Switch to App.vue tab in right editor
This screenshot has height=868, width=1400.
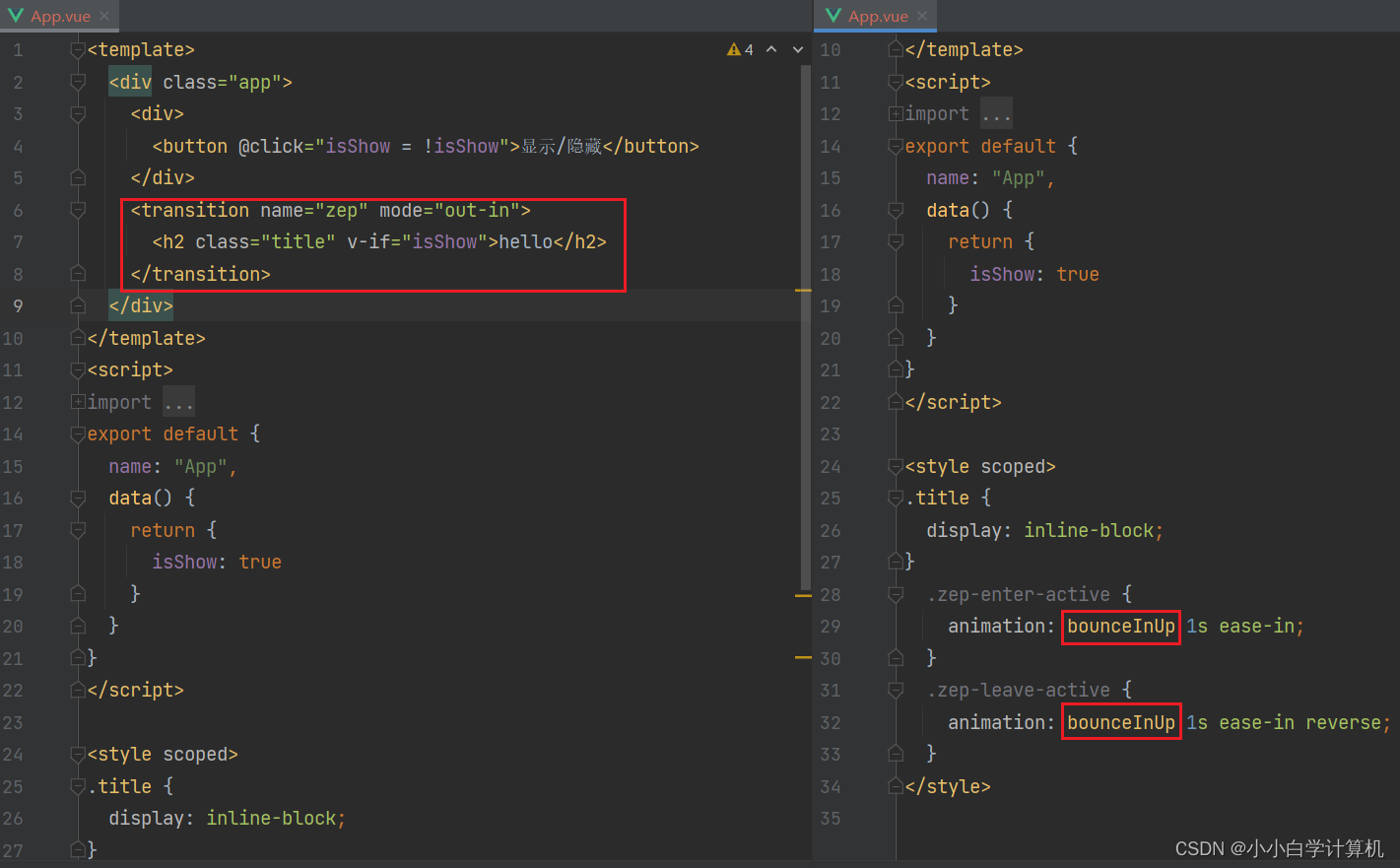877,16
